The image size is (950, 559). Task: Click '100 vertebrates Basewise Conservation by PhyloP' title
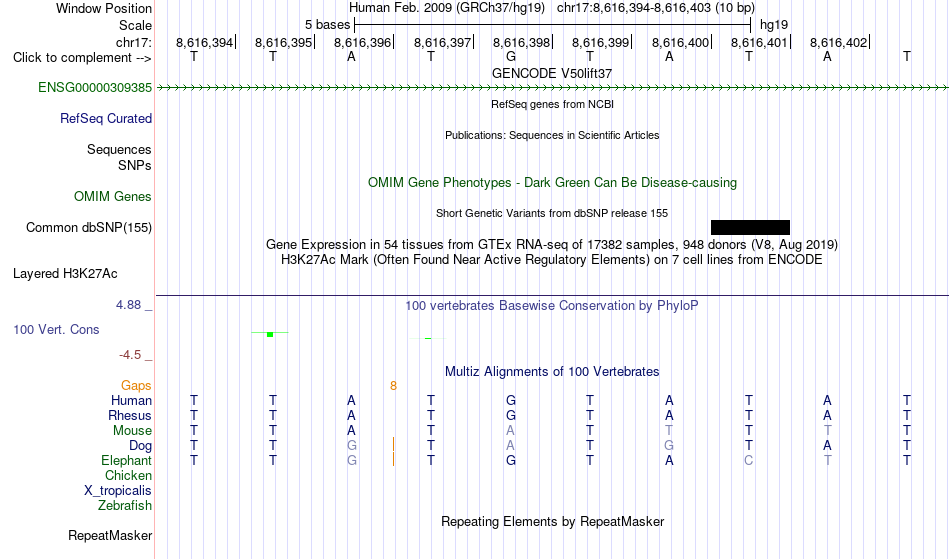tap(552, 305)
